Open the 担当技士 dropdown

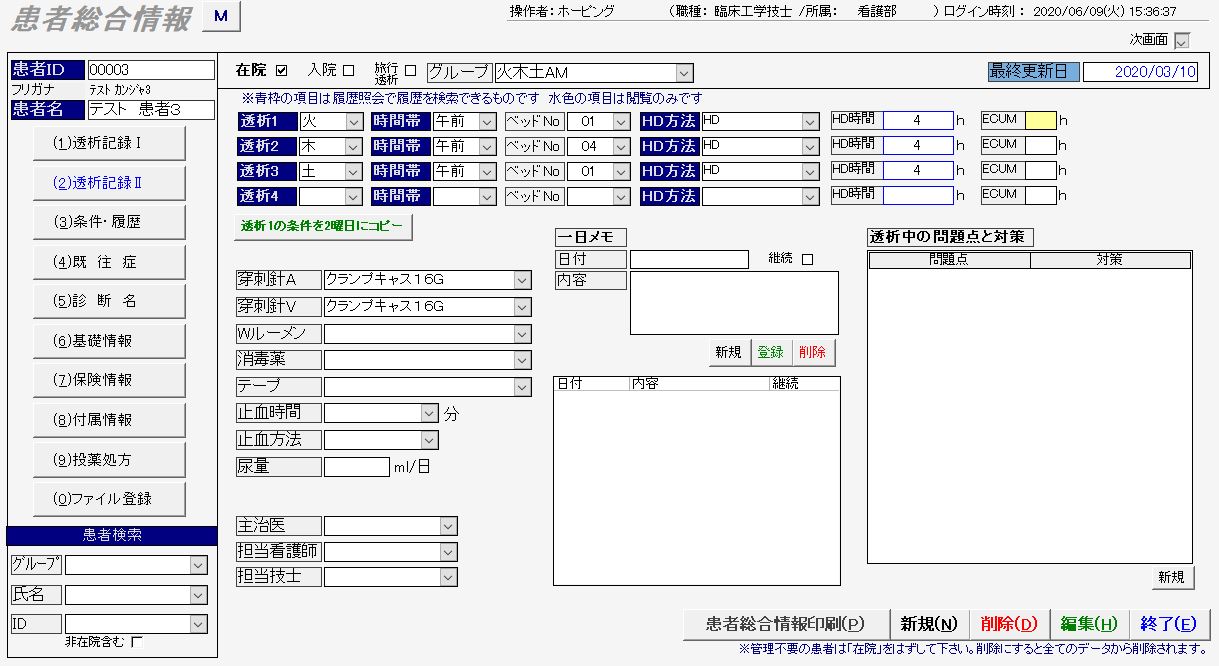[x=448, y=576]
